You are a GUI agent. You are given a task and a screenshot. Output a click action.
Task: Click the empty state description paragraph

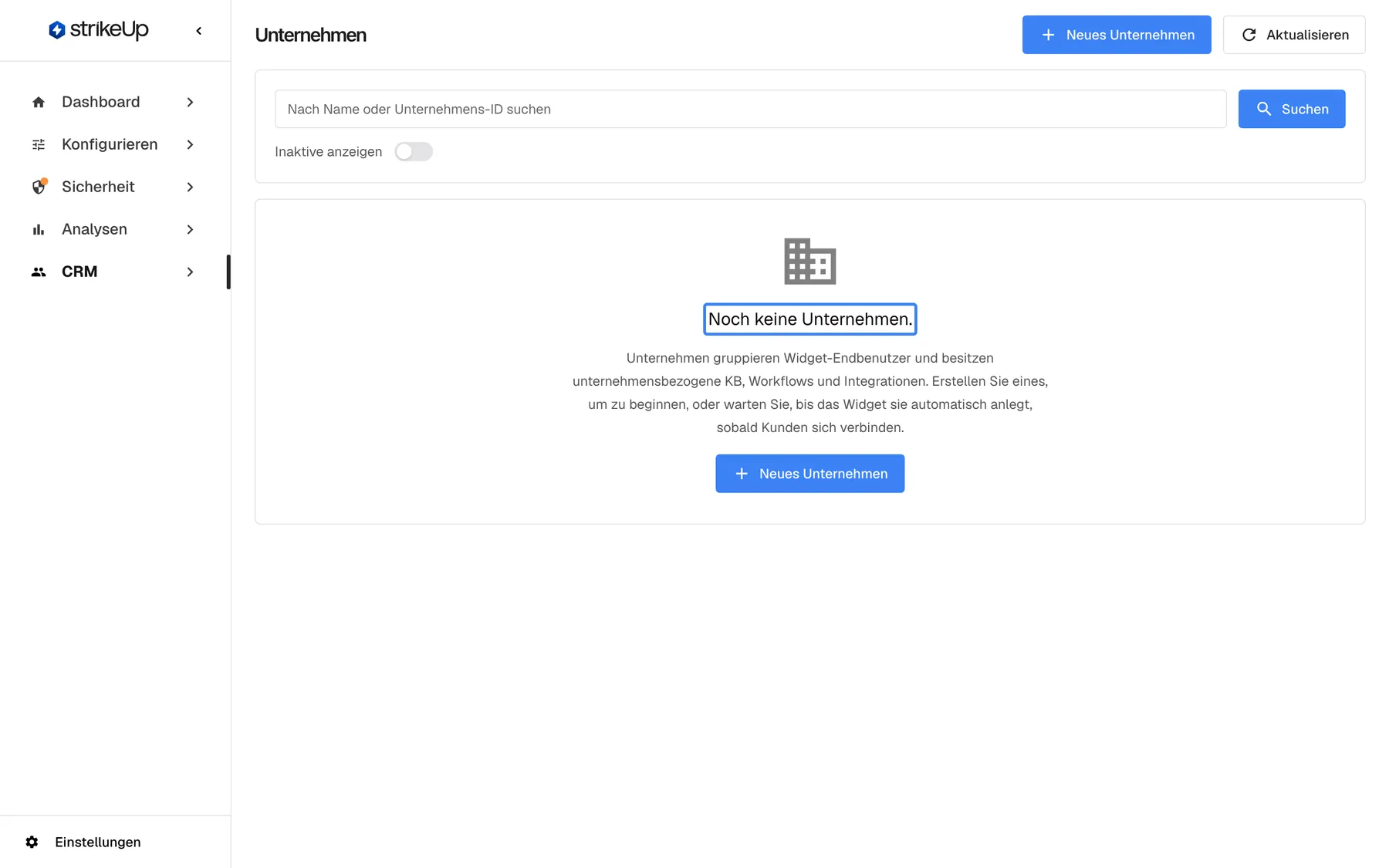point(810,393)
